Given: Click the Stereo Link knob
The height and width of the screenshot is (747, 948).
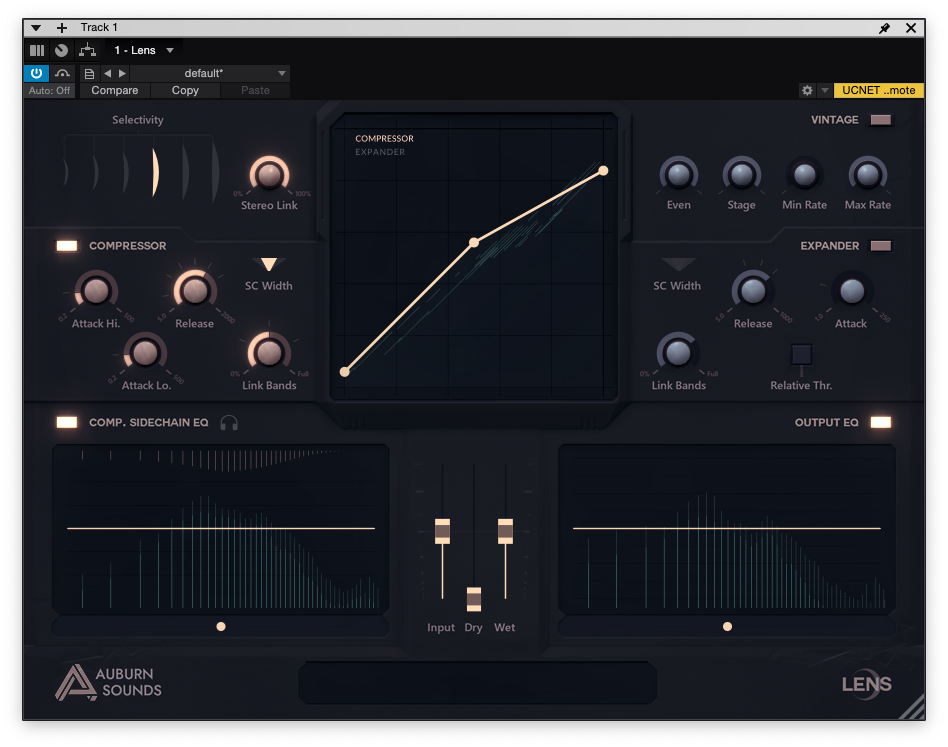Looking at the screenshot, I should tap(269, 175).
